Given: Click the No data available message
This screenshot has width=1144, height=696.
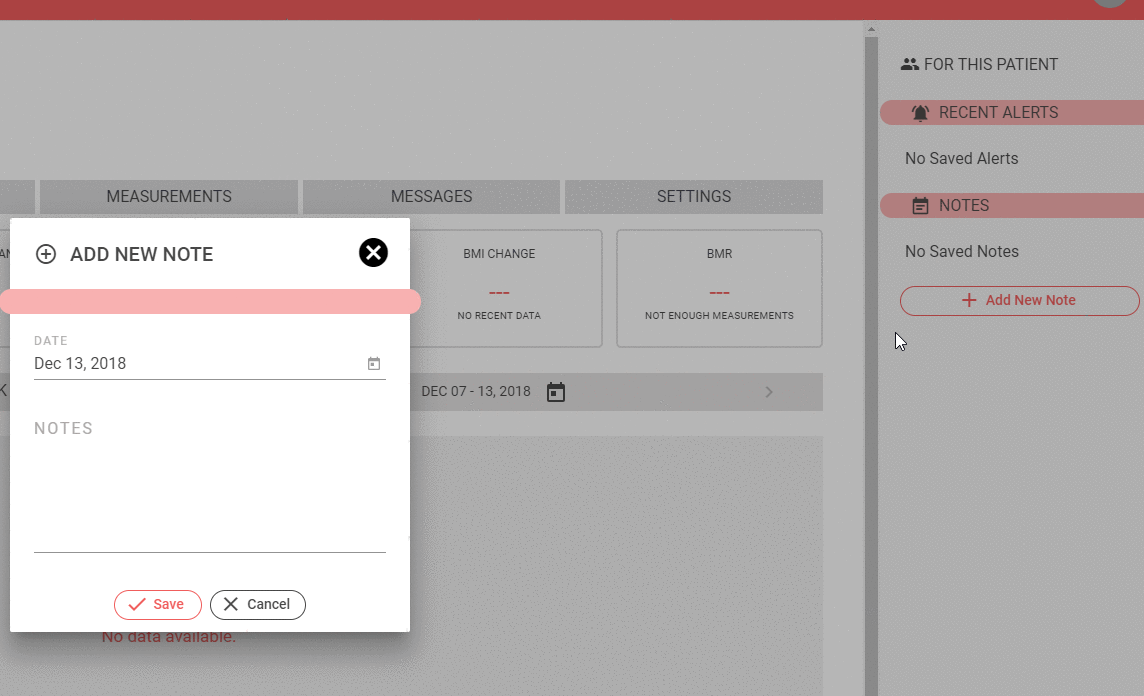Looking at the screenshot, I should 169,637.
